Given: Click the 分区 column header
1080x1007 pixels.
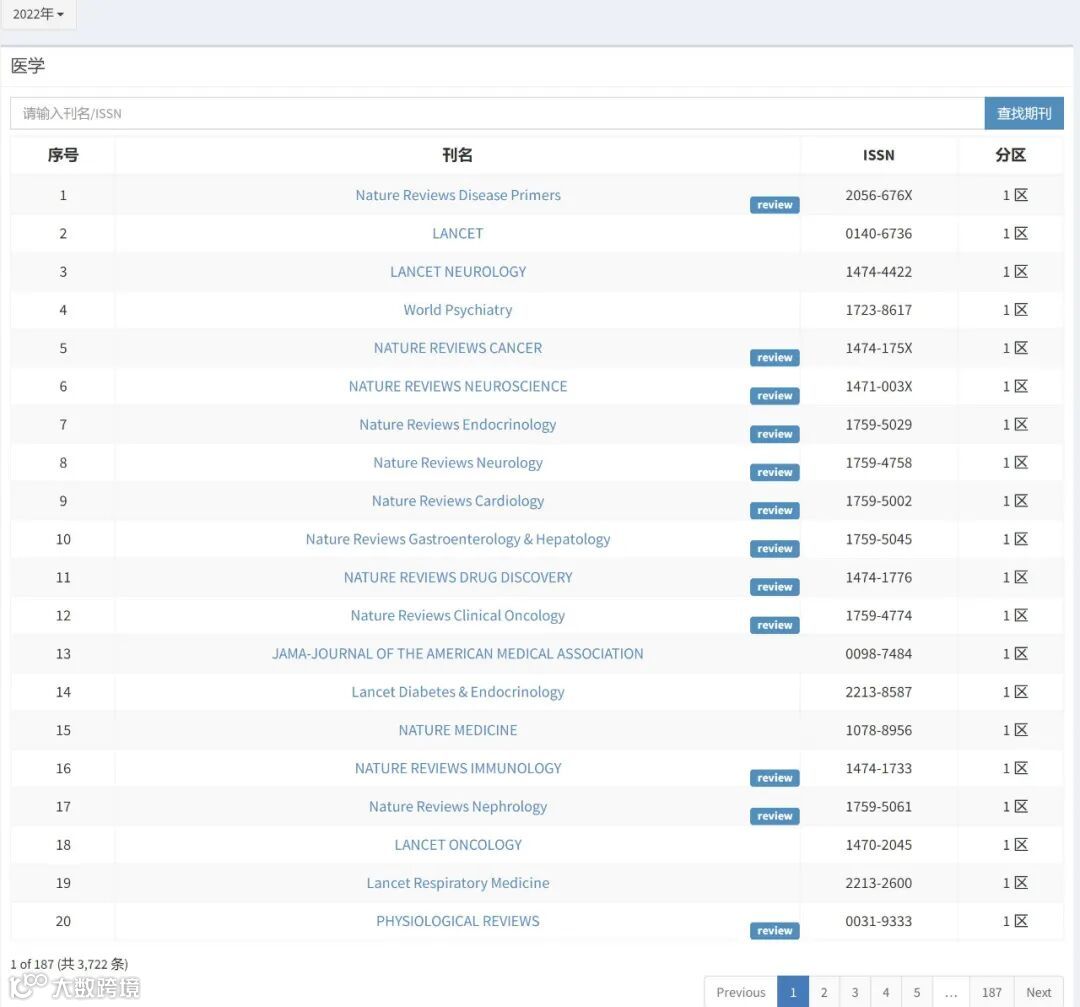Looking at the screenshot, I should (x=1010, y=155).
